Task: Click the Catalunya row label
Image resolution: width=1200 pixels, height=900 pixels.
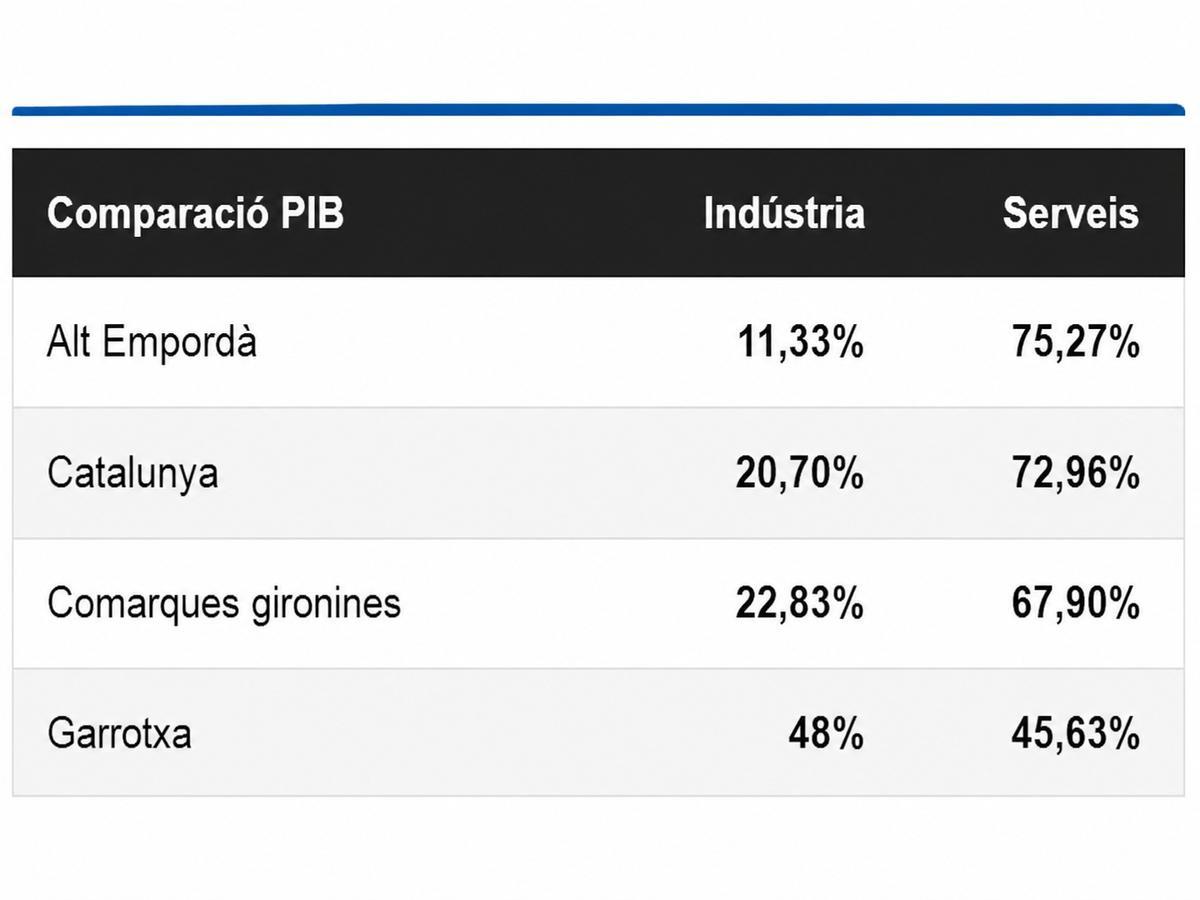Action: pyautogui.click(x=132, y=473)
